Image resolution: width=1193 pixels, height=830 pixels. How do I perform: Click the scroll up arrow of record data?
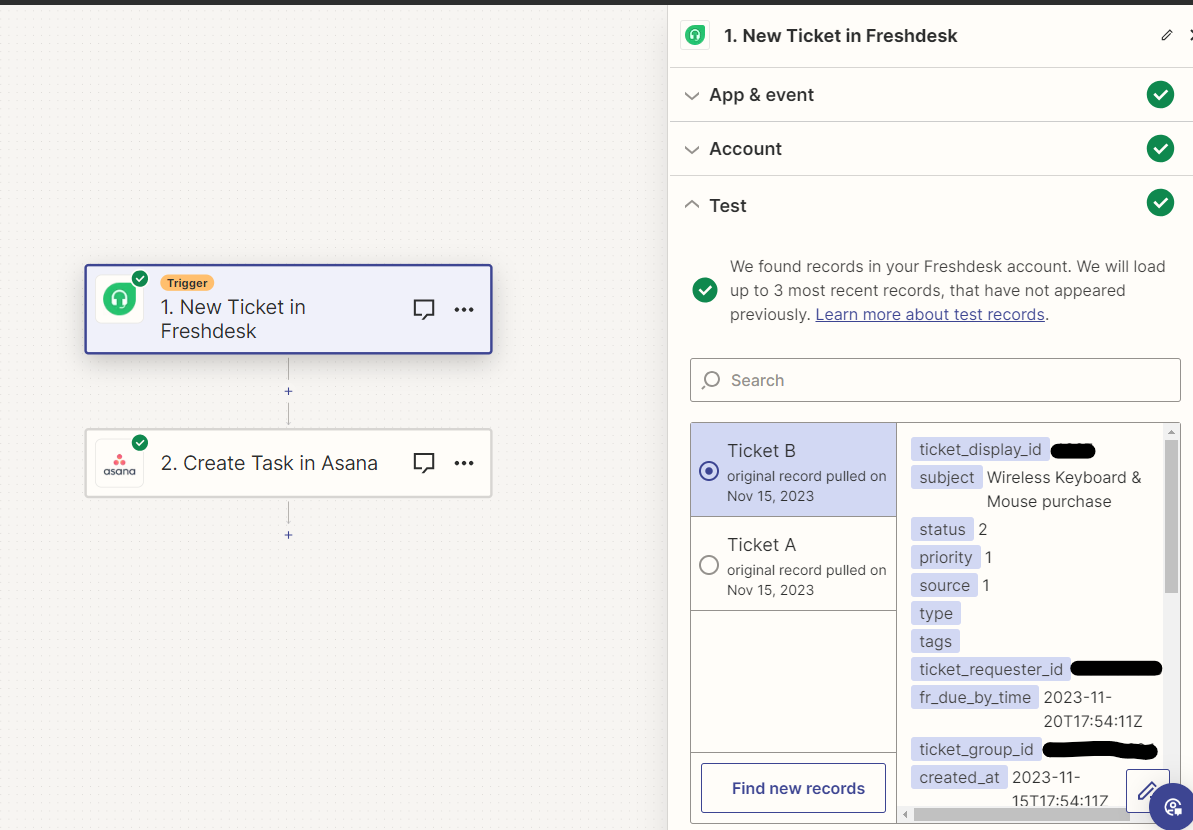[1172, 431]
